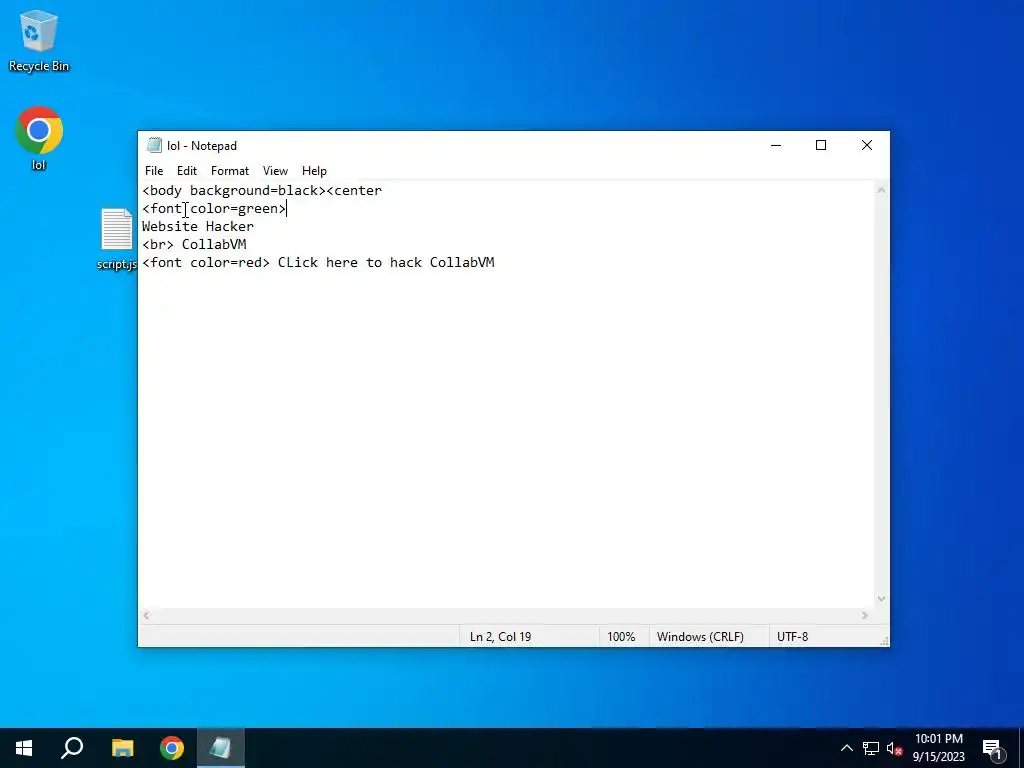Show hidden system tray icons
Screen dimensions: 1024x768
[846, 748]
